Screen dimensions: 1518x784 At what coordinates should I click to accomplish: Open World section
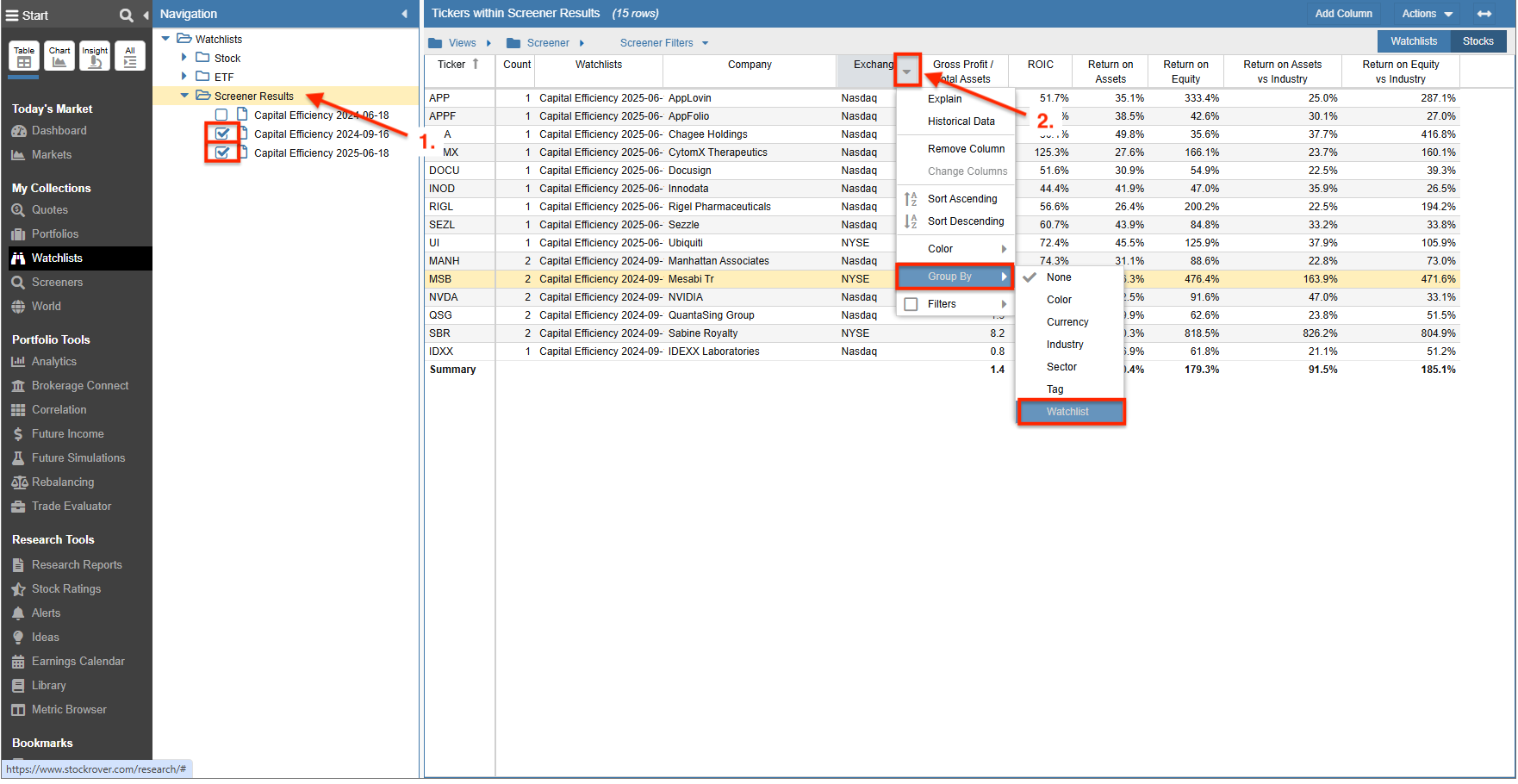(x=46, y=307)
